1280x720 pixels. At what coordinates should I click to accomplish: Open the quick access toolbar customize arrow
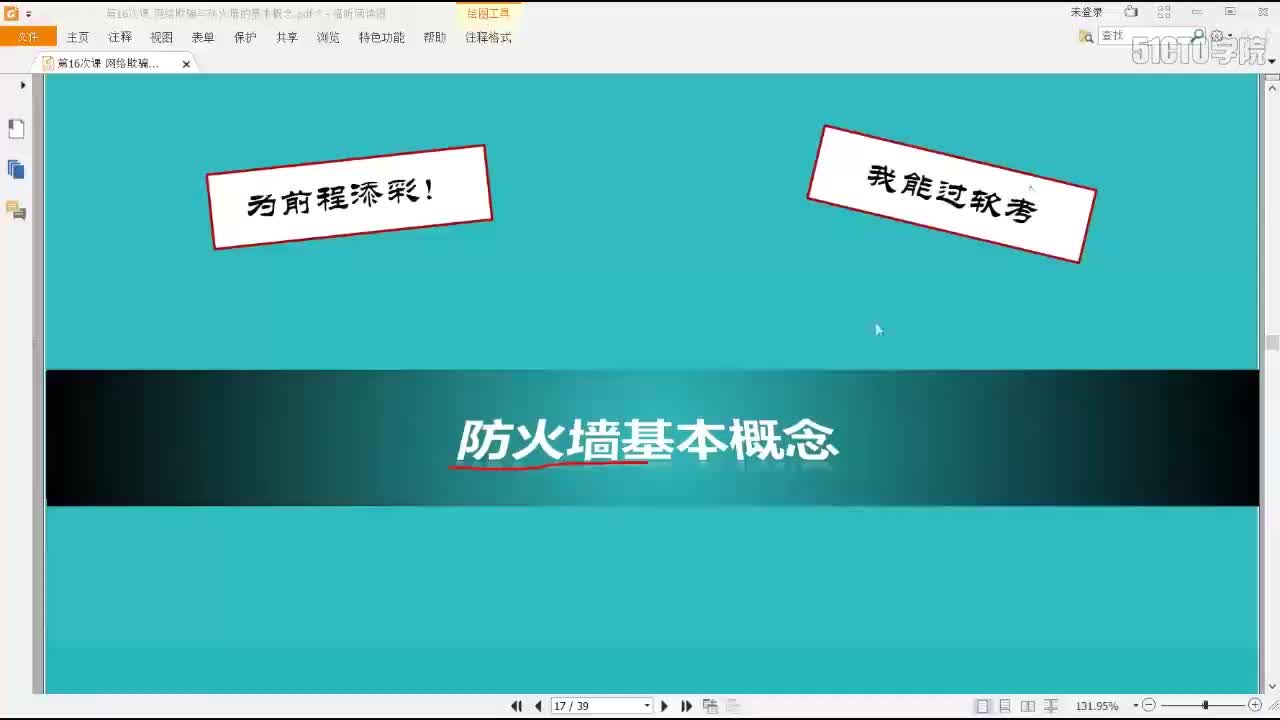(29, 14)
